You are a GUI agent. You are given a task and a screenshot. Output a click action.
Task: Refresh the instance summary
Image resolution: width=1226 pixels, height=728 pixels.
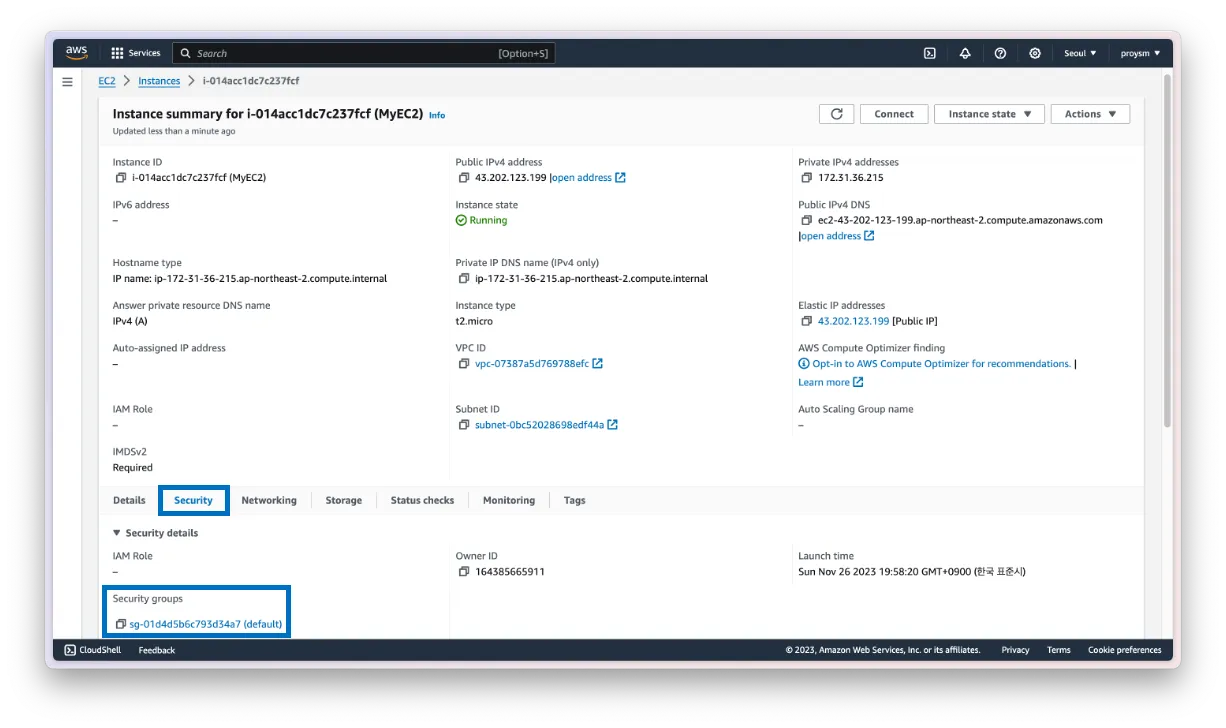pyautogui.click(x=836, y=114)
